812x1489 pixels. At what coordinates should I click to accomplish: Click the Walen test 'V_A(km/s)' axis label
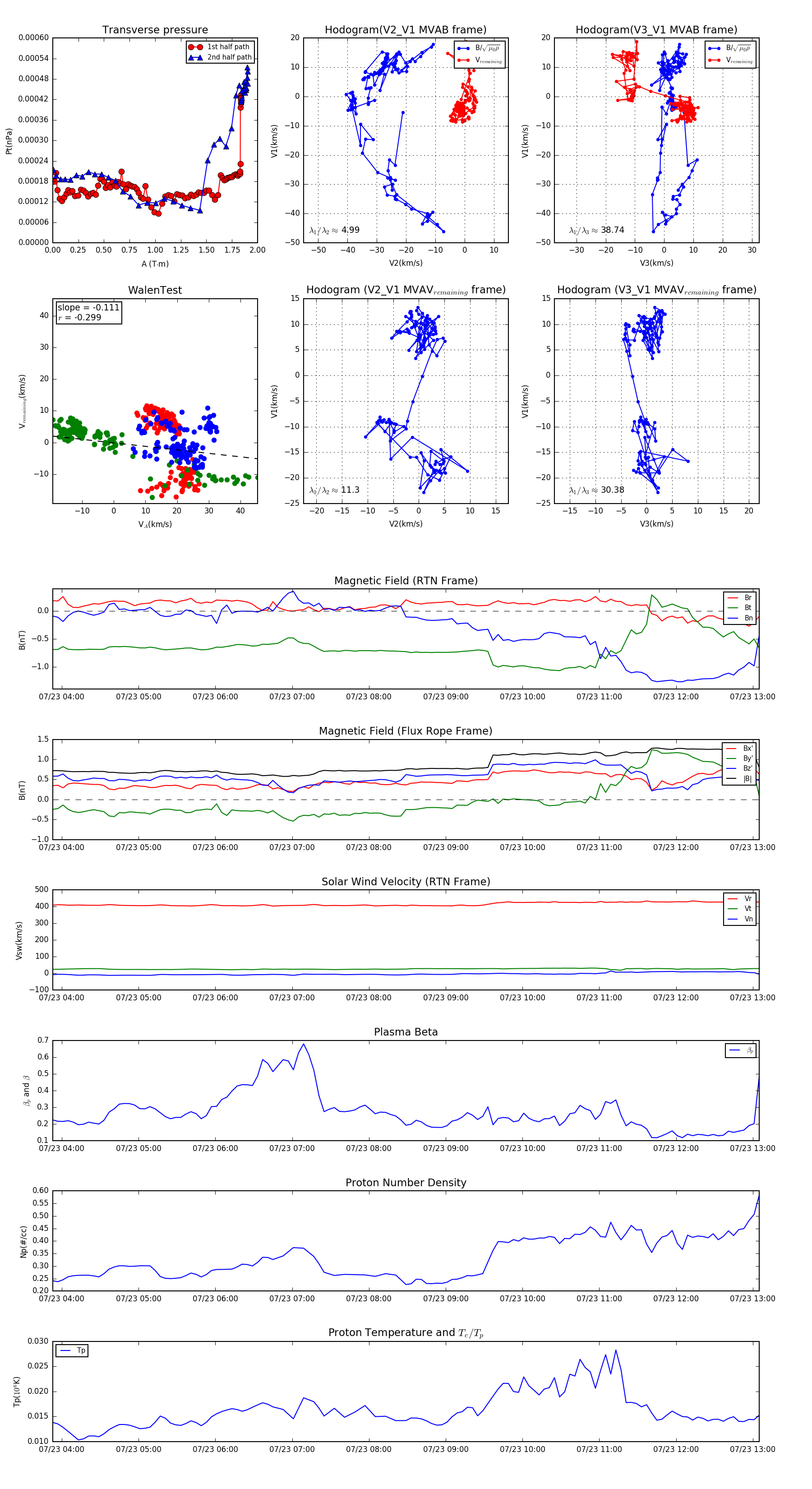pyautogui.click(x=155, y=524)
